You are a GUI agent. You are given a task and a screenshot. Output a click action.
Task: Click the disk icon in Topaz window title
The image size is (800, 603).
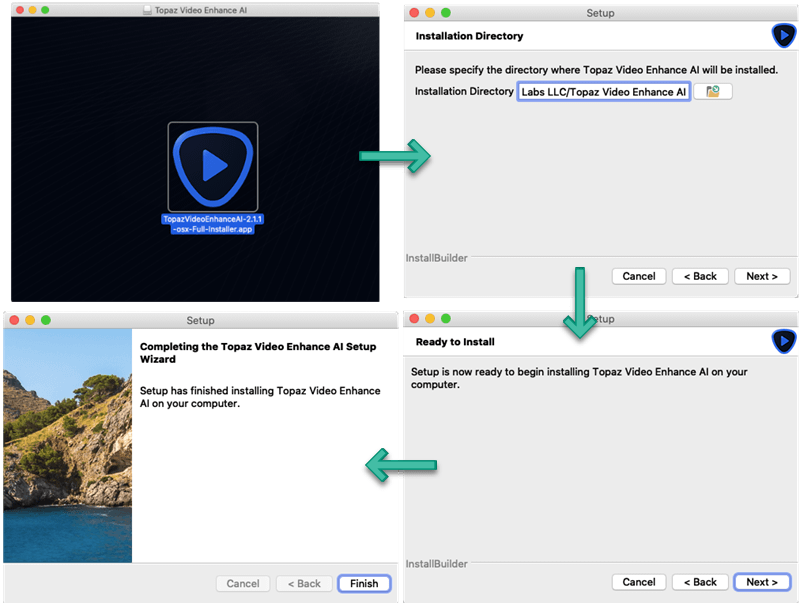pos(147,10)
